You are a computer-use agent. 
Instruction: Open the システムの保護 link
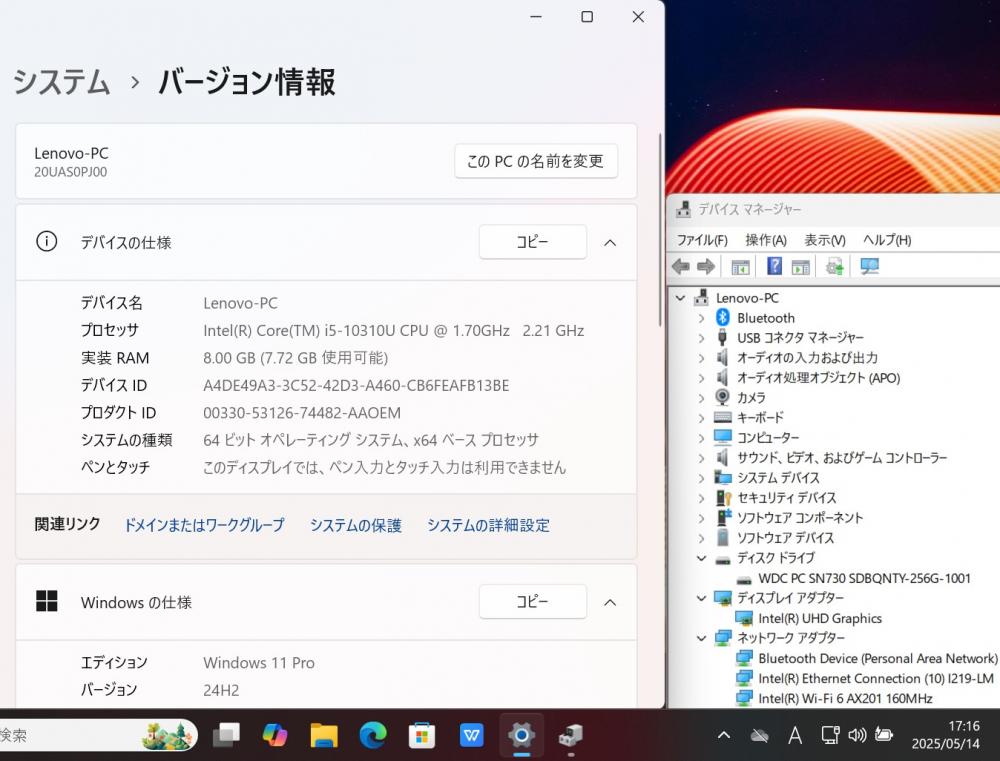click(x=356, y=525)
